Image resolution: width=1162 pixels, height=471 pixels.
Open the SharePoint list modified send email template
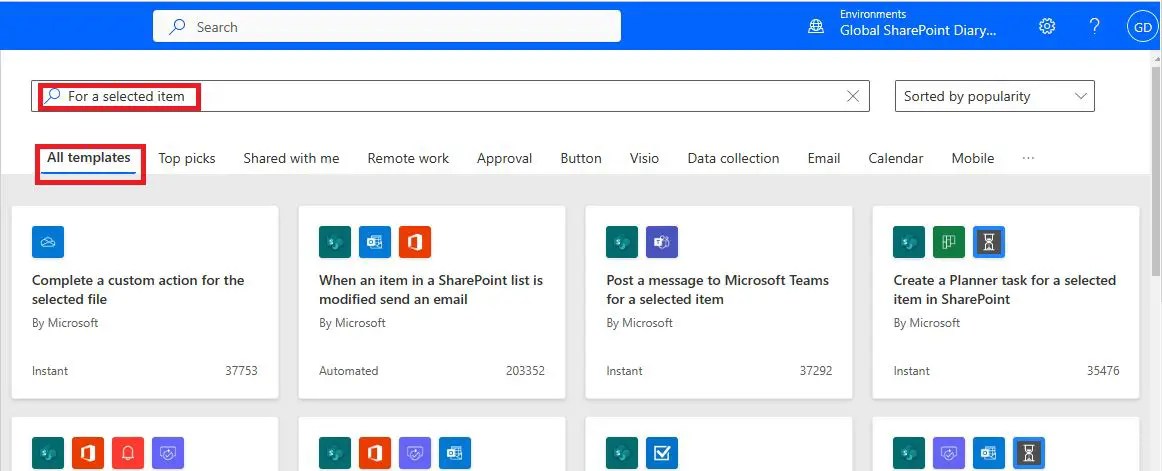[432, 302]
